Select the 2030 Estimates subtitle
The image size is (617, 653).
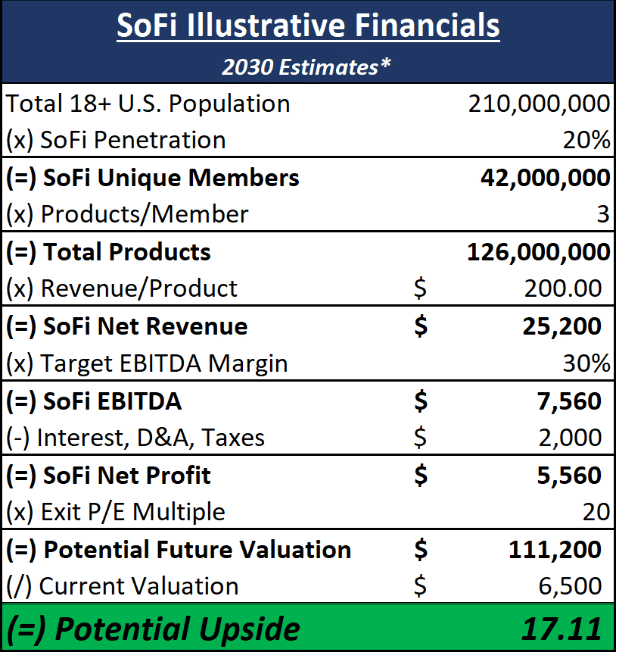click(x=308, y=66)
